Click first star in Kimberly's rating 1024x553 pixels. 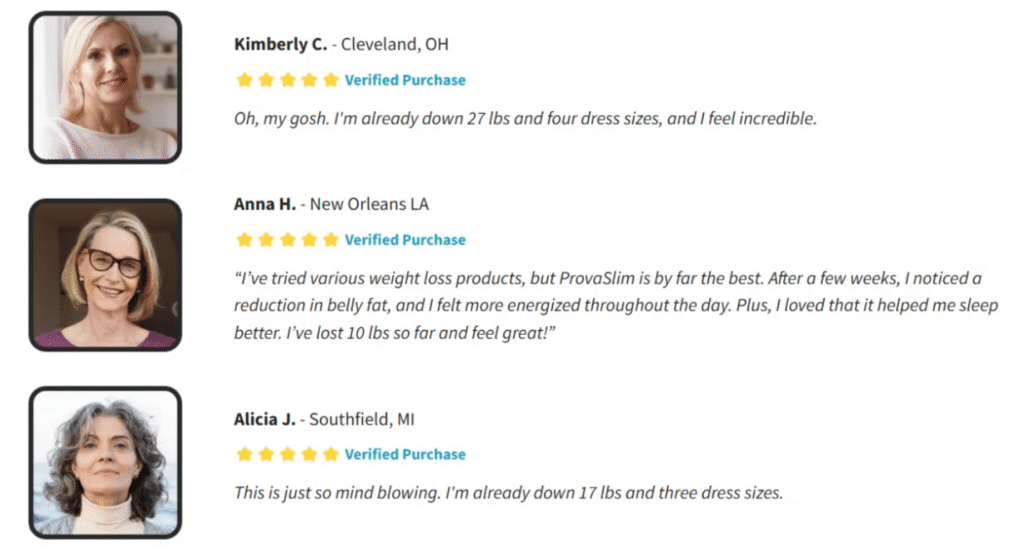point(244,80)
